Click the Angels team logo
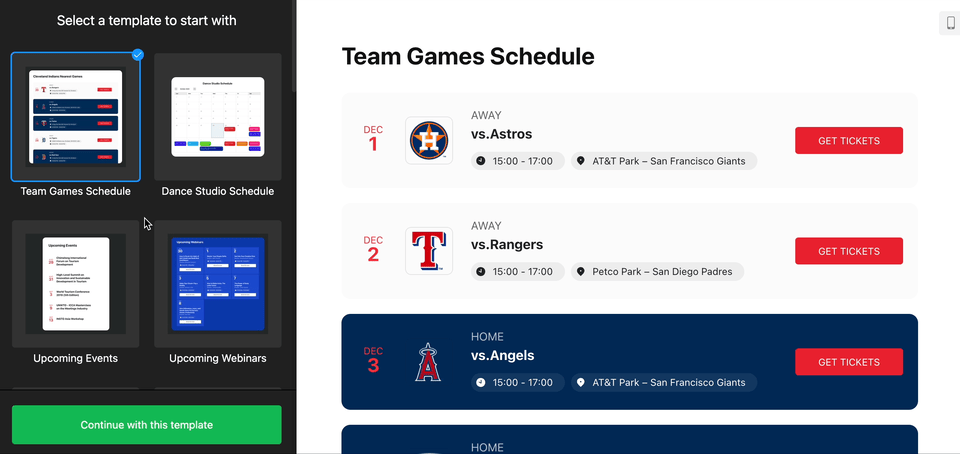The image size is (960, 454). pos(429,362)
